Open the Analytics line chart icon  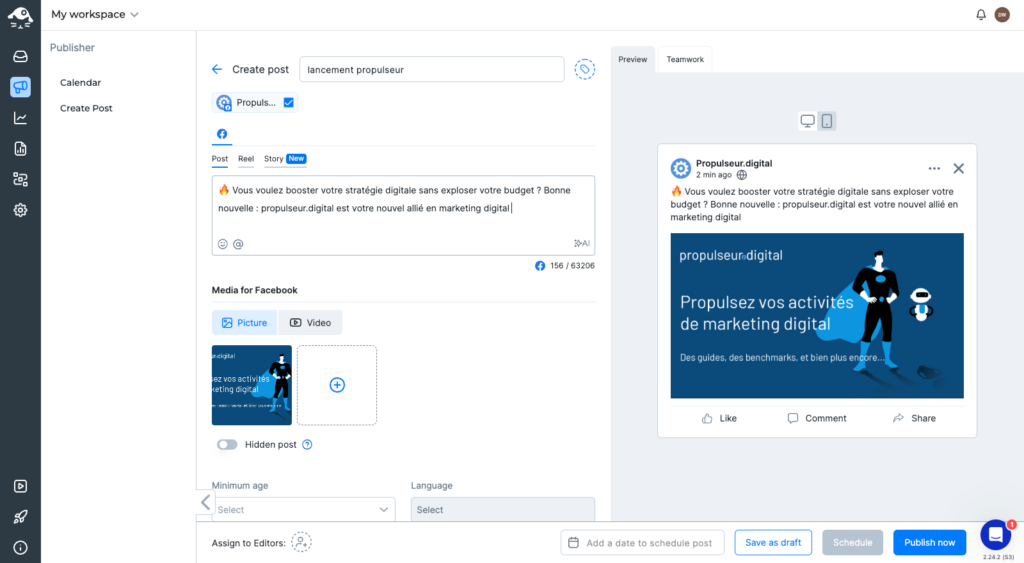click(20, 118)
